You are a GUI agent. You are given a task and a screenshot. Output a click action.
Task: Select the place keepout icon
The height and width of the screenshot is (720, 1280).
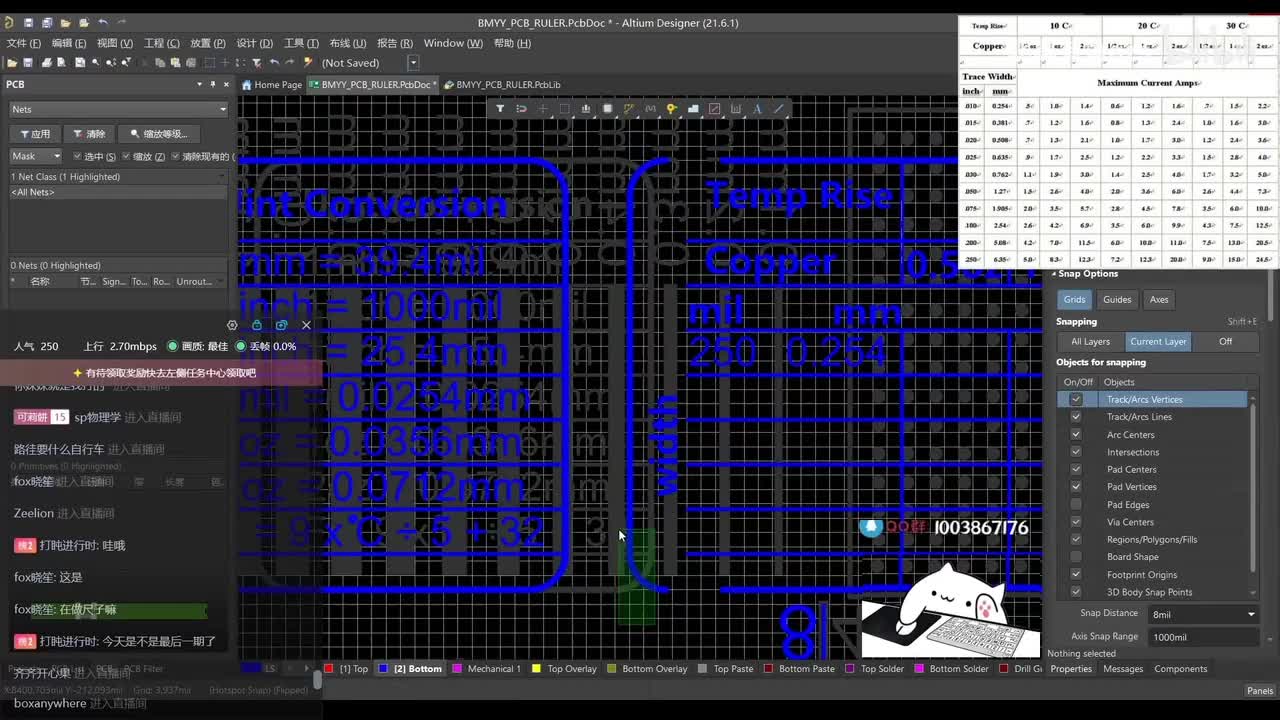(x=714, y=109)
